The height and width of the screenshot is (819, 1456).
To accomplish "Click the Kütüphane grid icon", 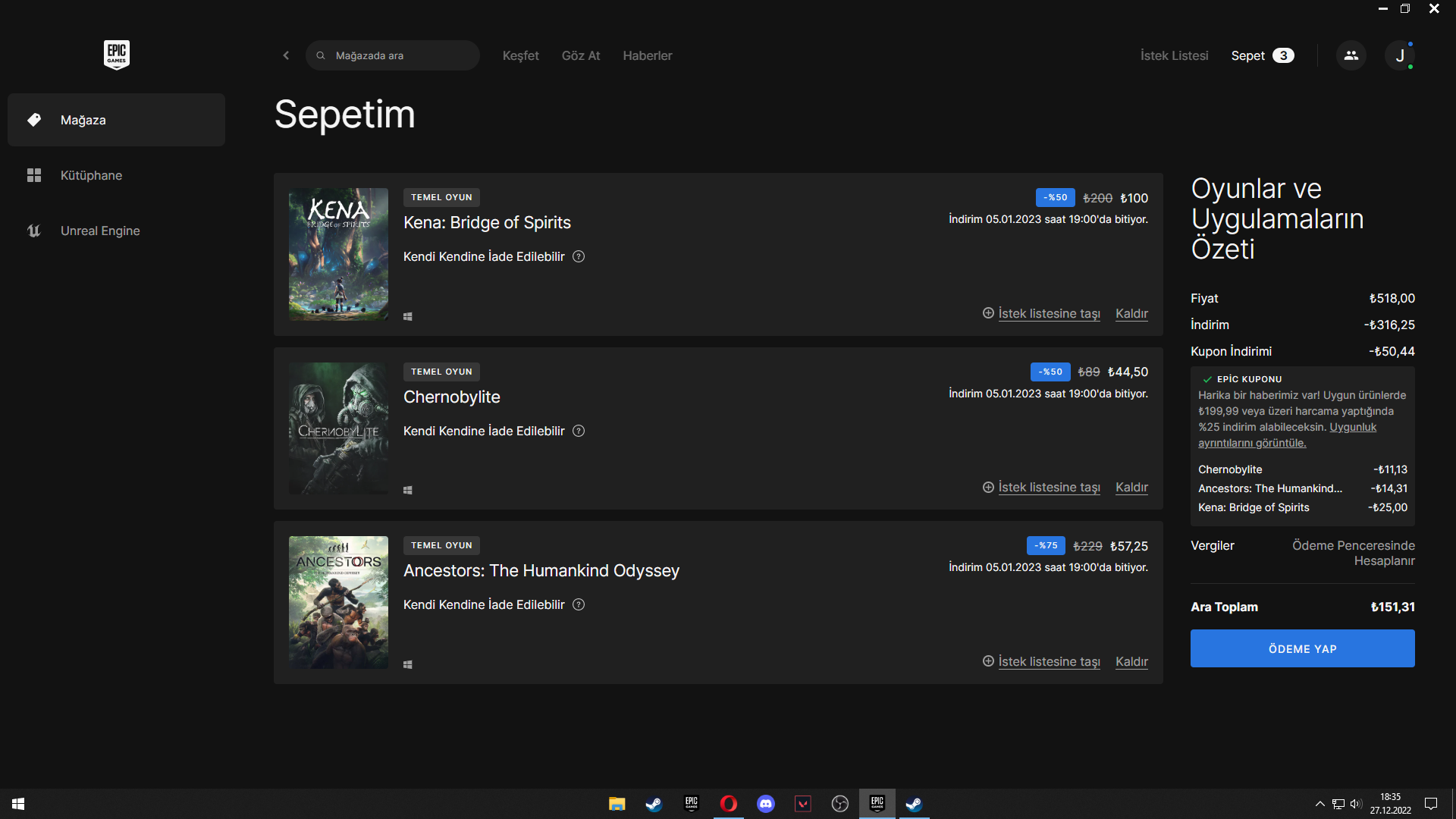I will (34, 175).
